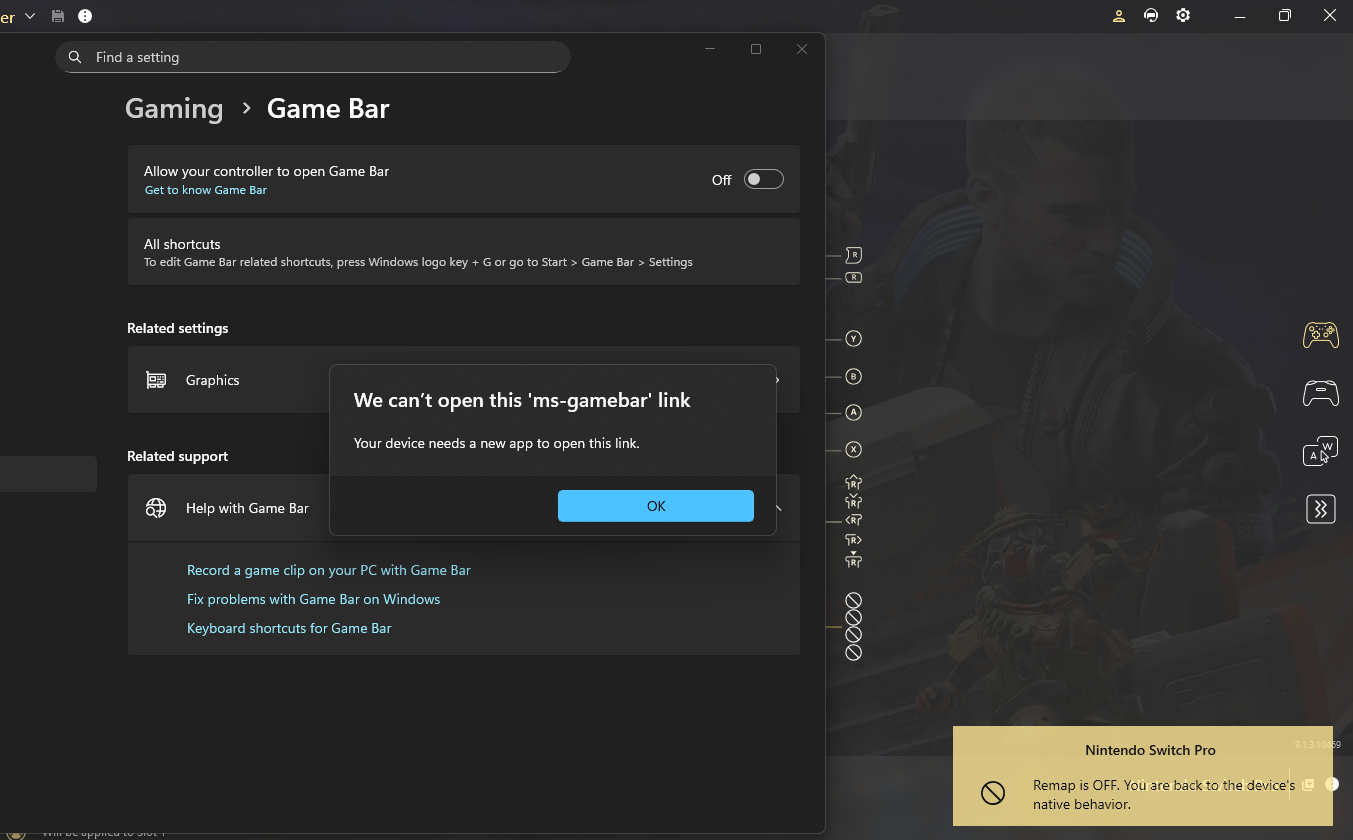This screenshot has width=1353, height=840.
Task: Click OK in the ms-gamebar error dialog
Action: coord(655,506)
